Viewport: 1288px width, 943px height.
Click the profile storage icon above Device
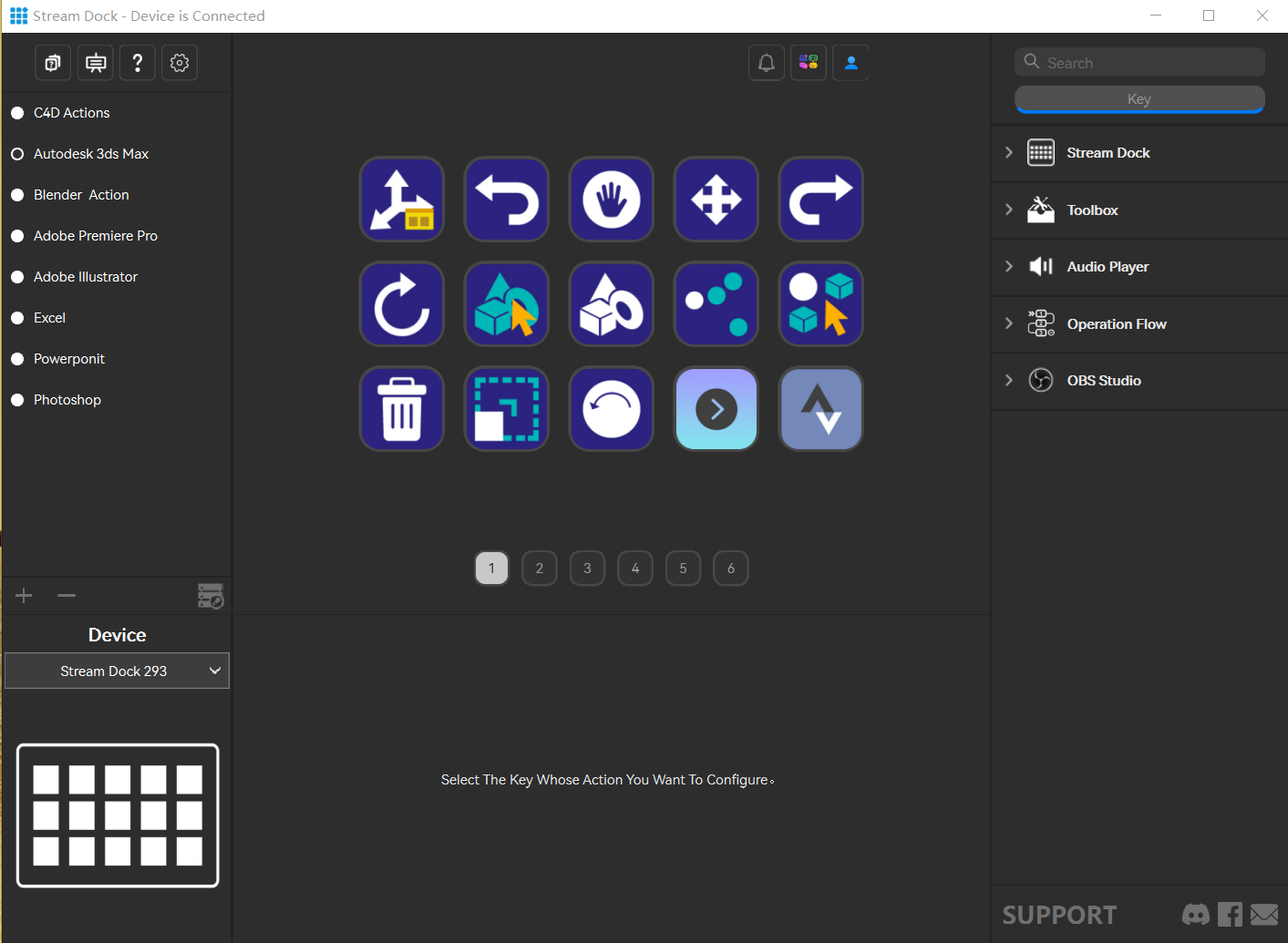click(x=211, y=596)
